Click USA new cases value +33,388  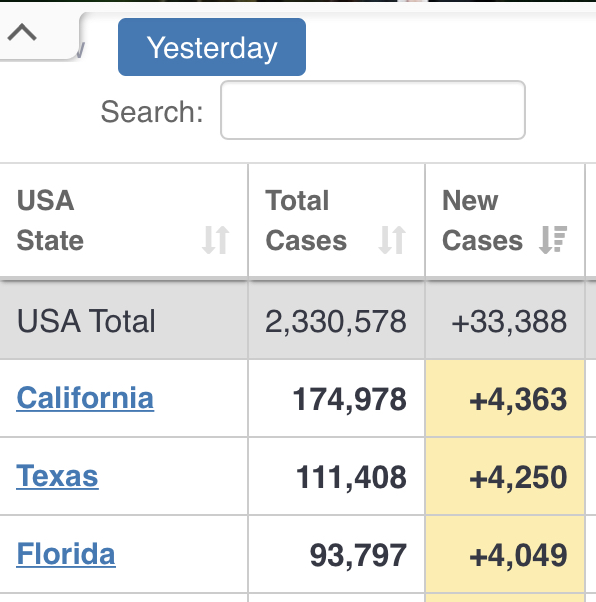[509, 321]
